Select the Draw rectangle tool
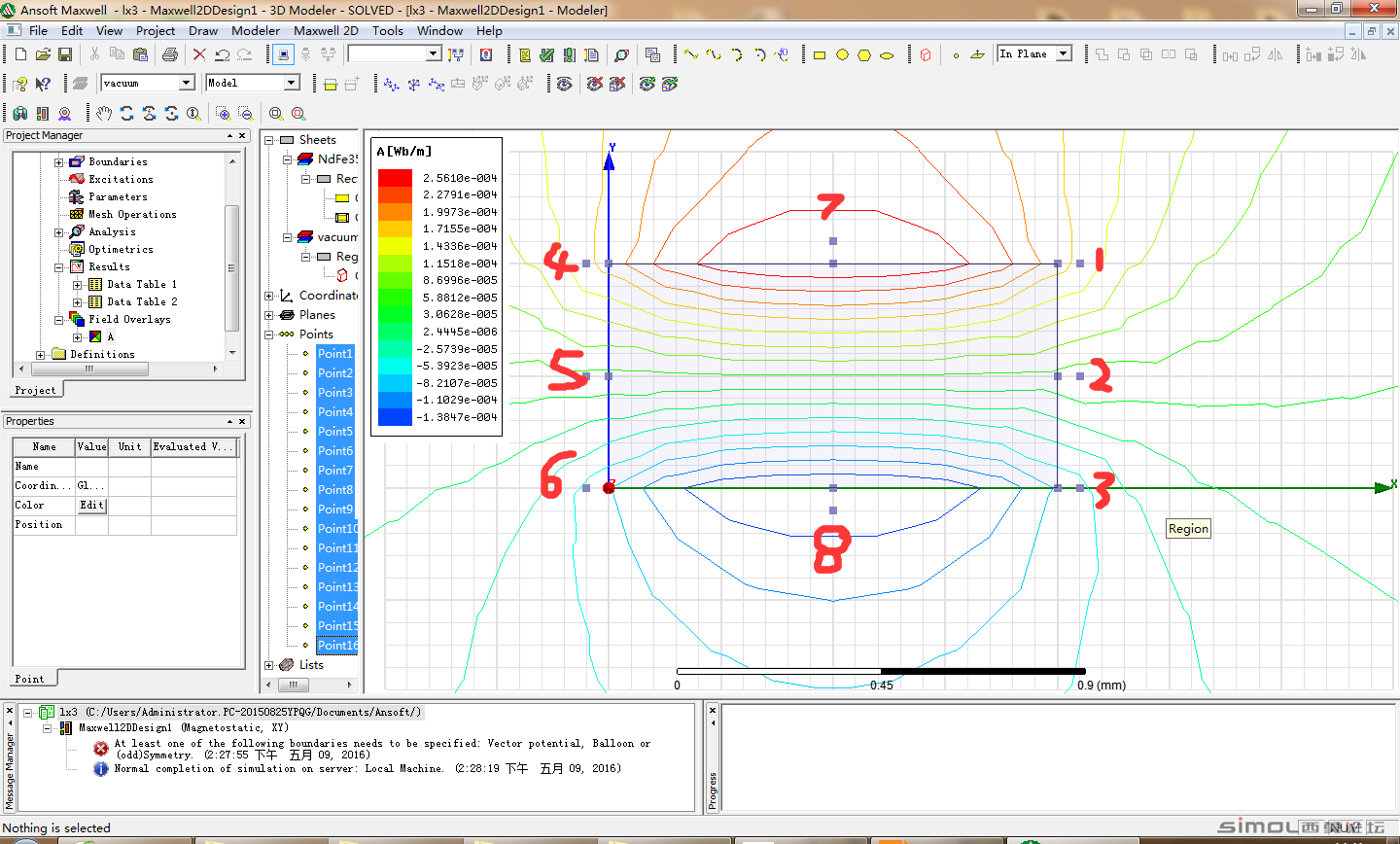This screenshot has width=1400, height=844. point(820,55)
